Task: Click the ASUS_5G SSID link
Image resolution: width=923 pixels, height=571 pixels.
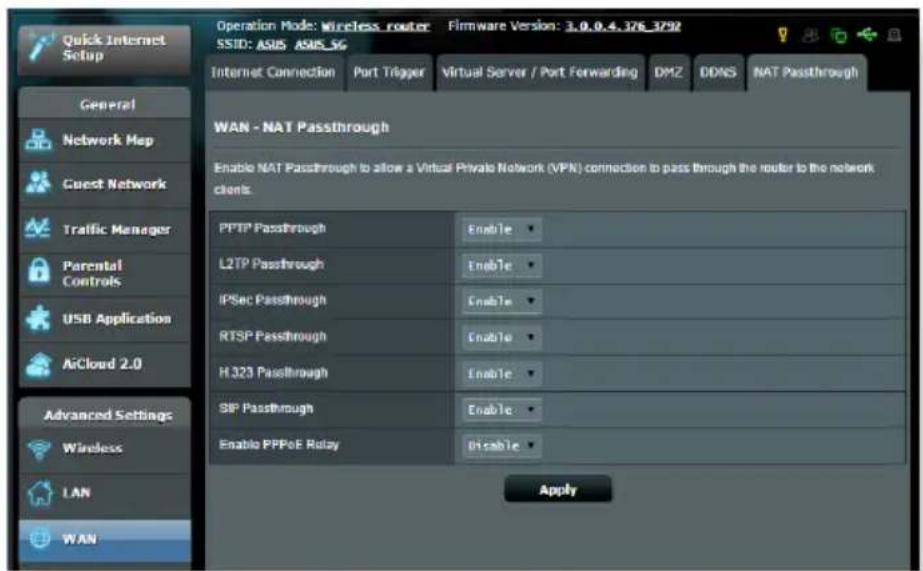Action: [321, 45]
